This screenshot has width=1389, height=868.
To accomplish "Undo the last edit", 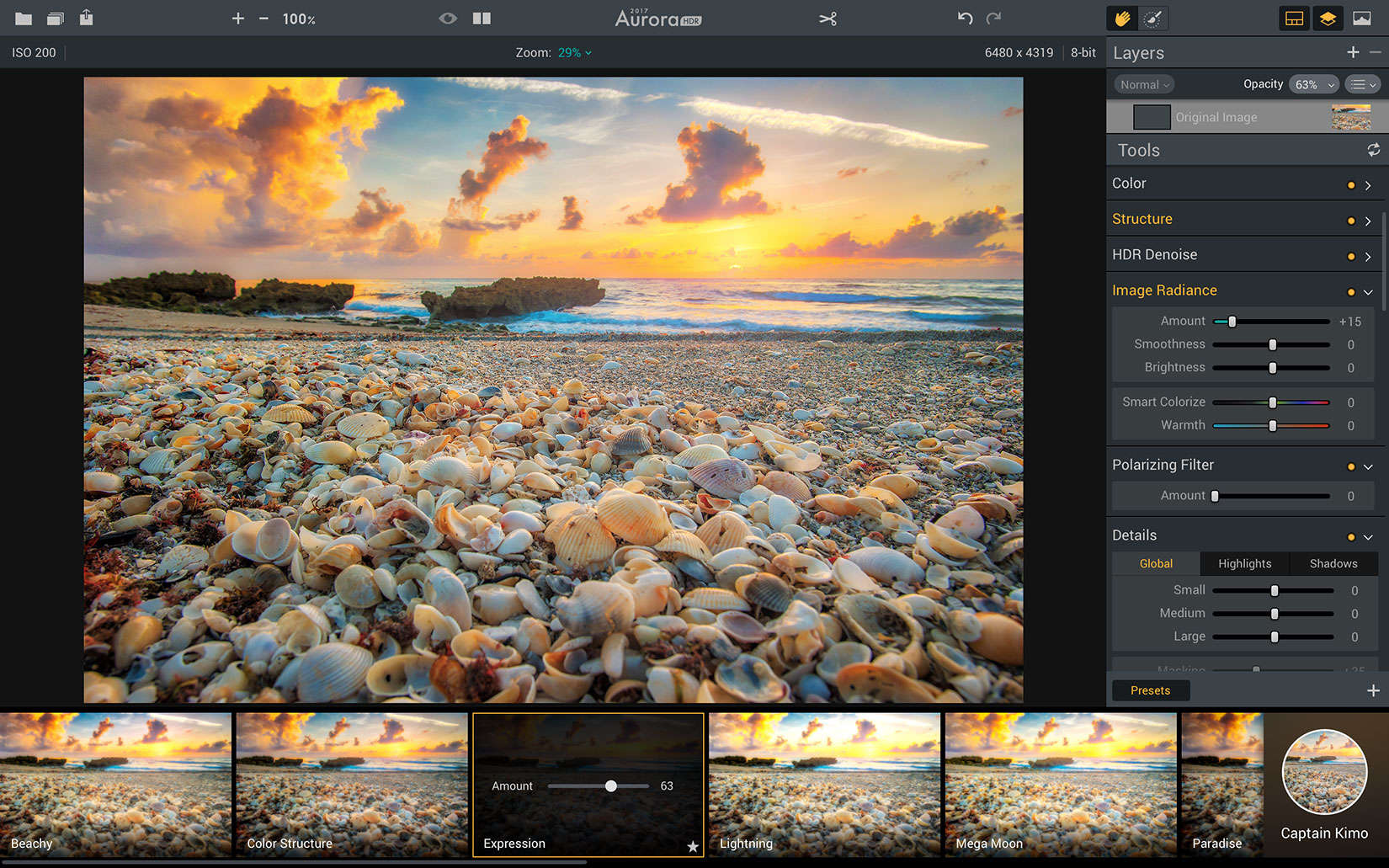I will (x=965, y=19).
